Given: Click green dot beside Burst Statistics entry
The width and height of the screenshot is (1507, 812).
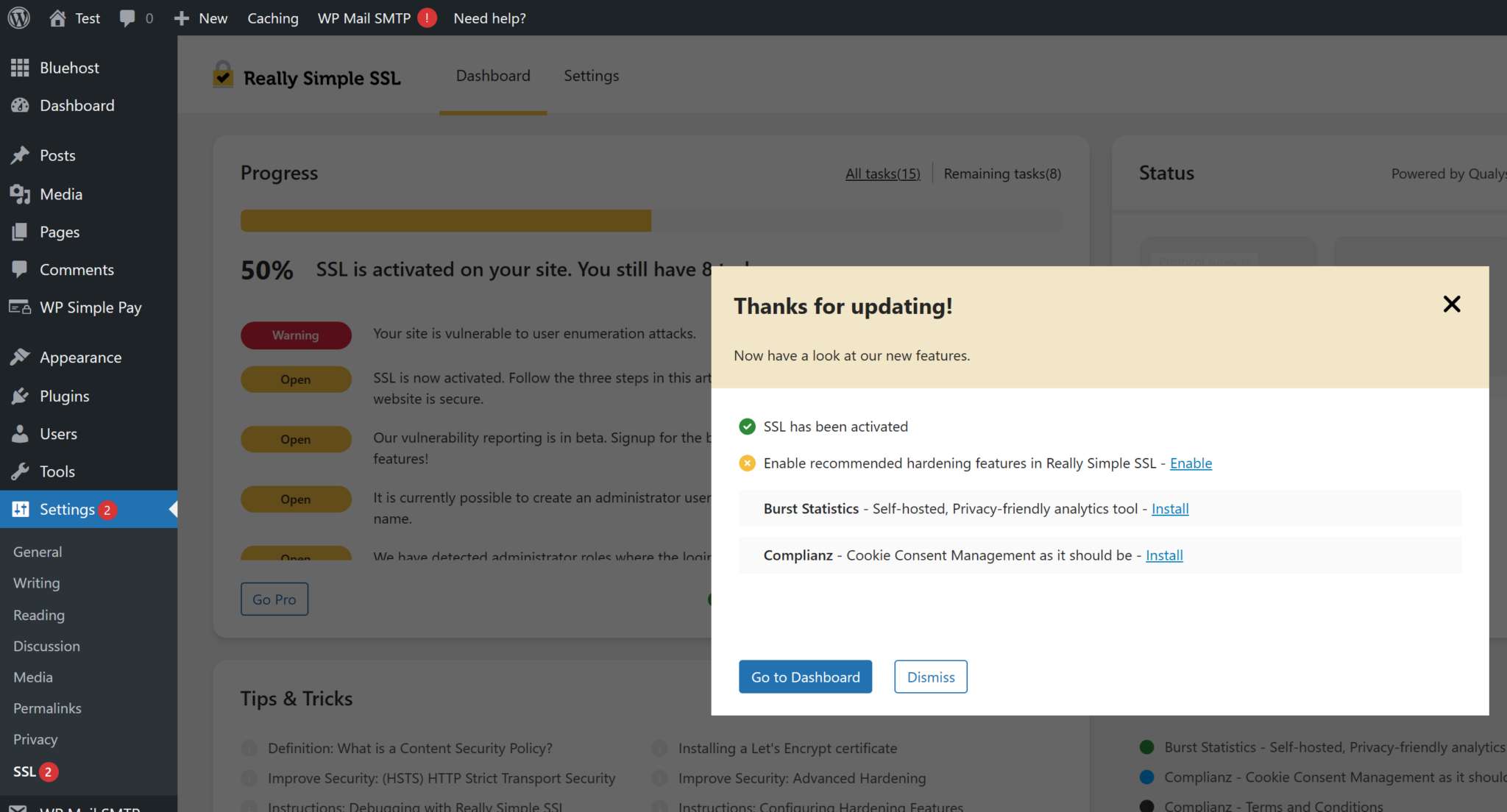Looking at the screenshot, I should click(x=1146, y=747).
